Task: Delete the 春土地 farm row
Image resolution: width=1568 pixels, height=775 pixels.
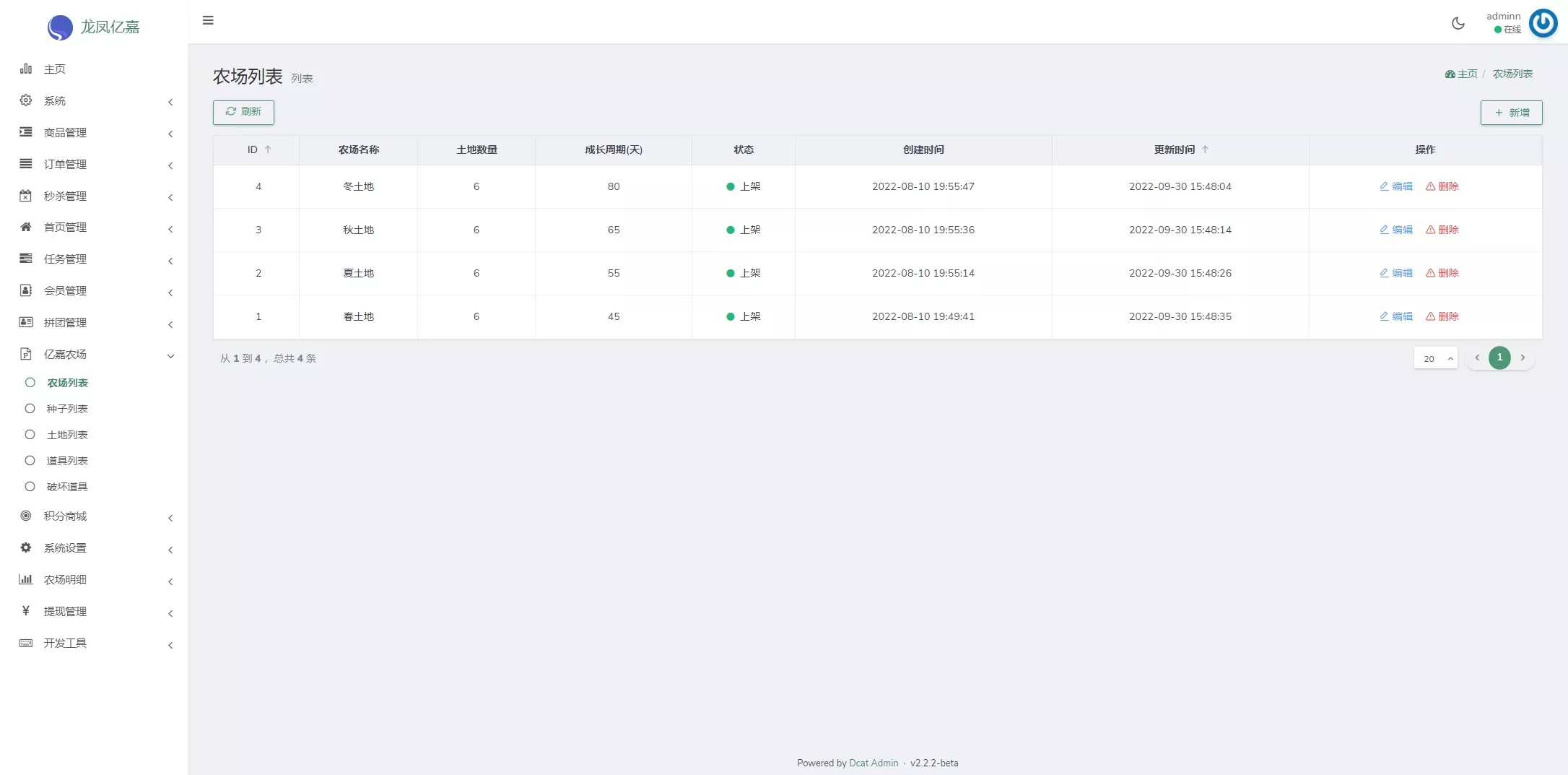Action: pyautogui.click(x=1442, y=316)
